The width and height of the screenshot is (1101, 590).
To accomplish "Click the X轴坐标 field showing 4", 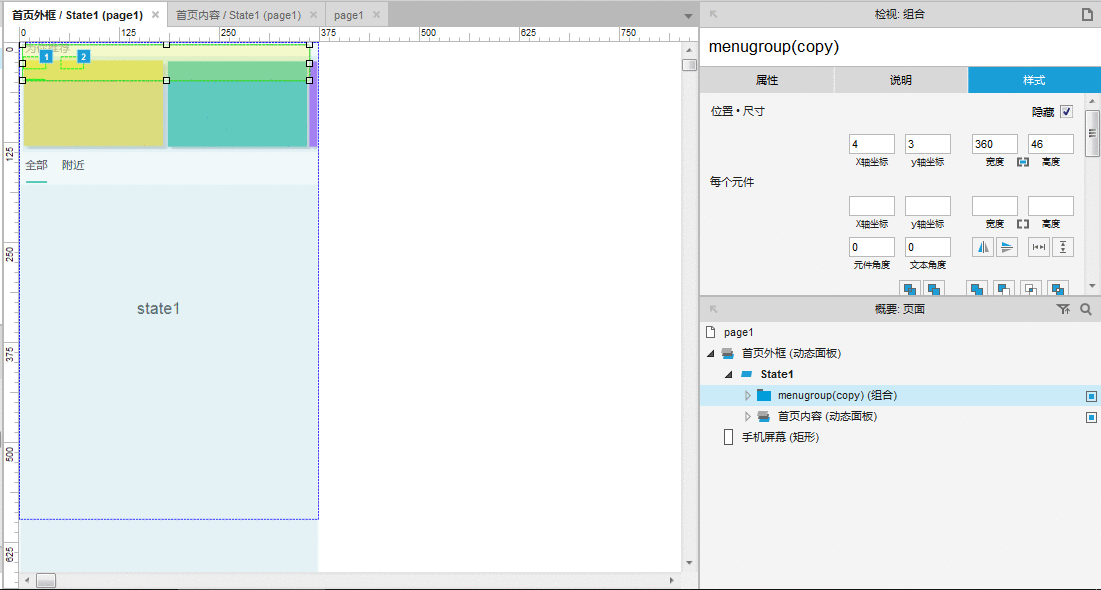I will (x=871, y=144).
